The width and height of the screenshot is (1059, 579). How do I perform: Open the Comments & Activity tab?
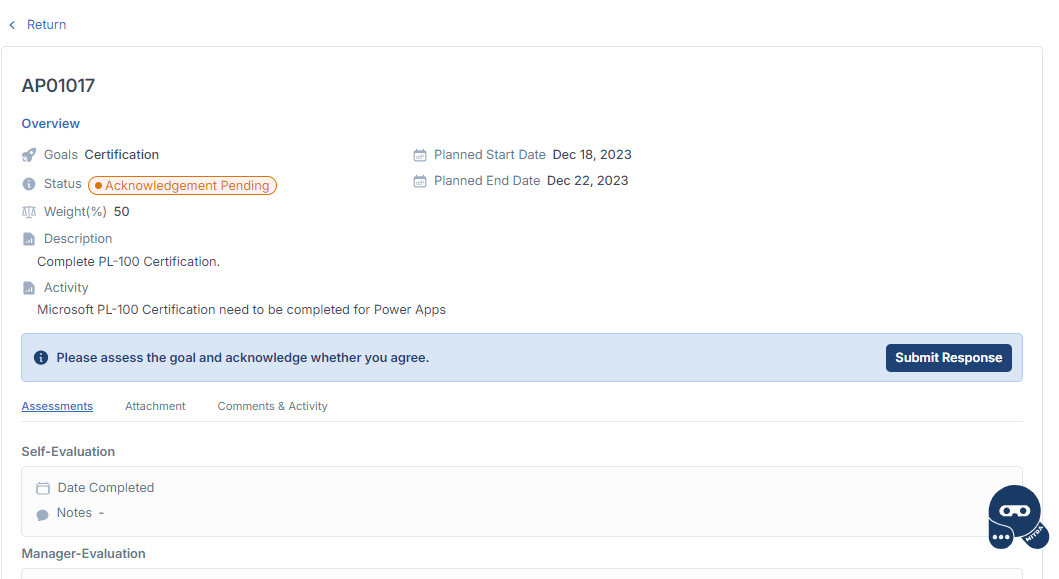(x=272, y=406)
